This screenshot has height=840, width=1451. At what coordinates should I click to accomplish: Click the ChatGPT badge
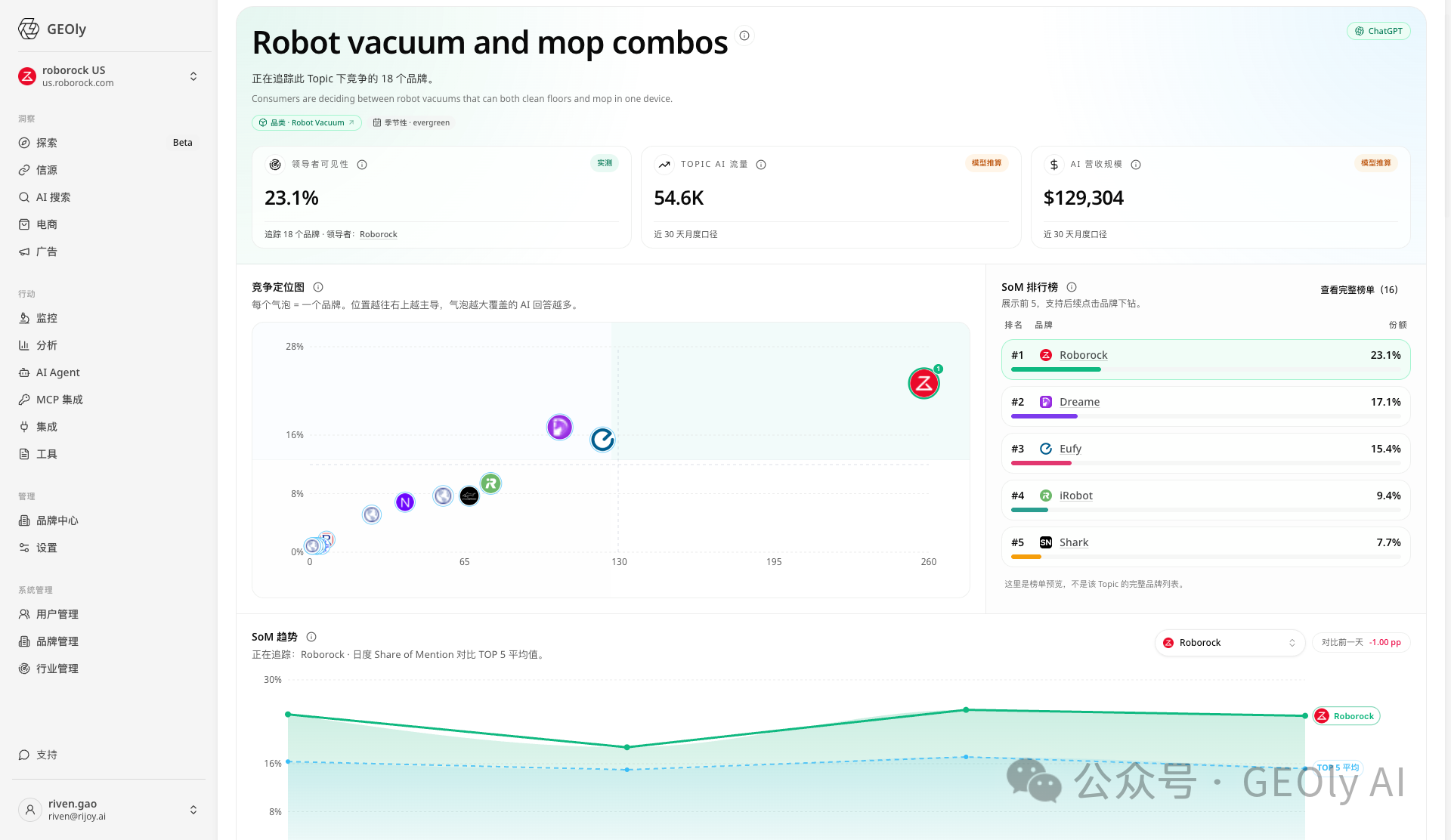pos(1378,31)
